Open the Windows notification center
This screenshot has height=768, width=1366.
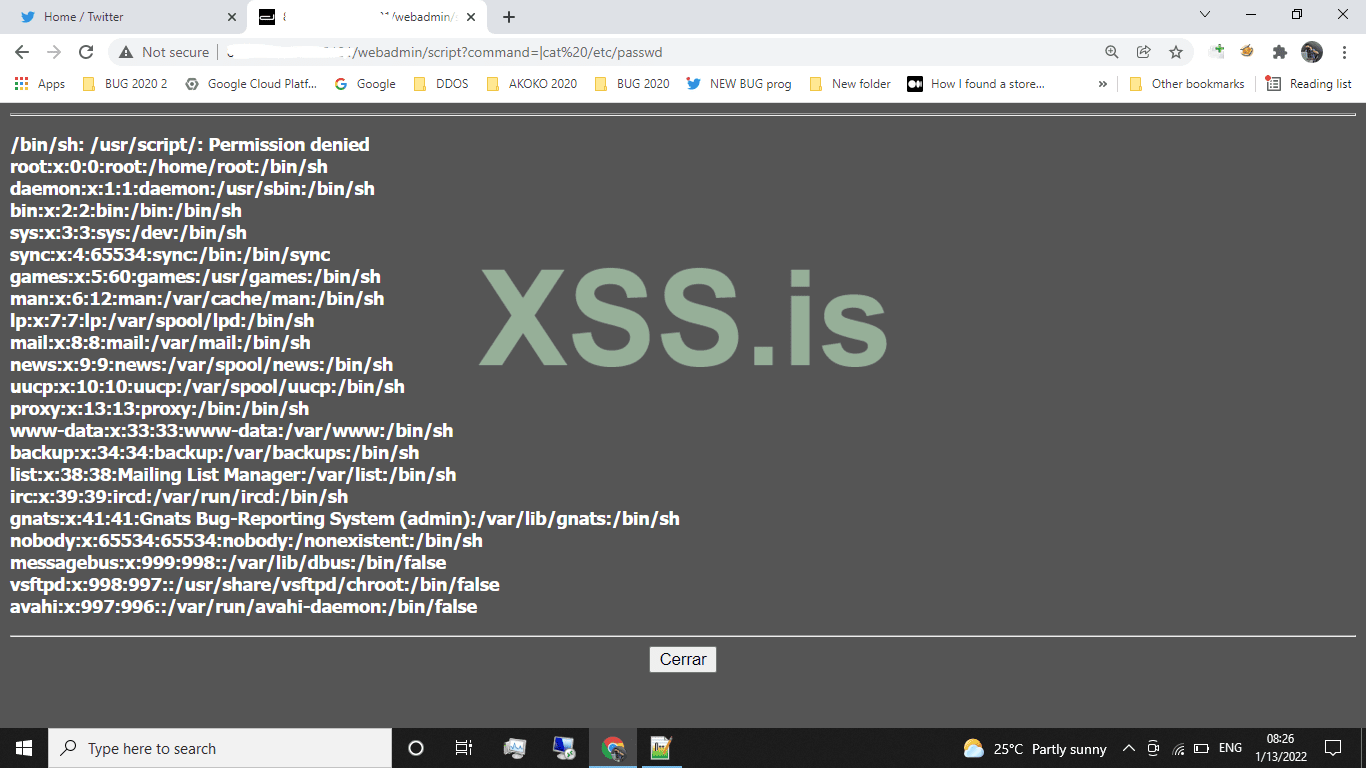(1333, 748)
